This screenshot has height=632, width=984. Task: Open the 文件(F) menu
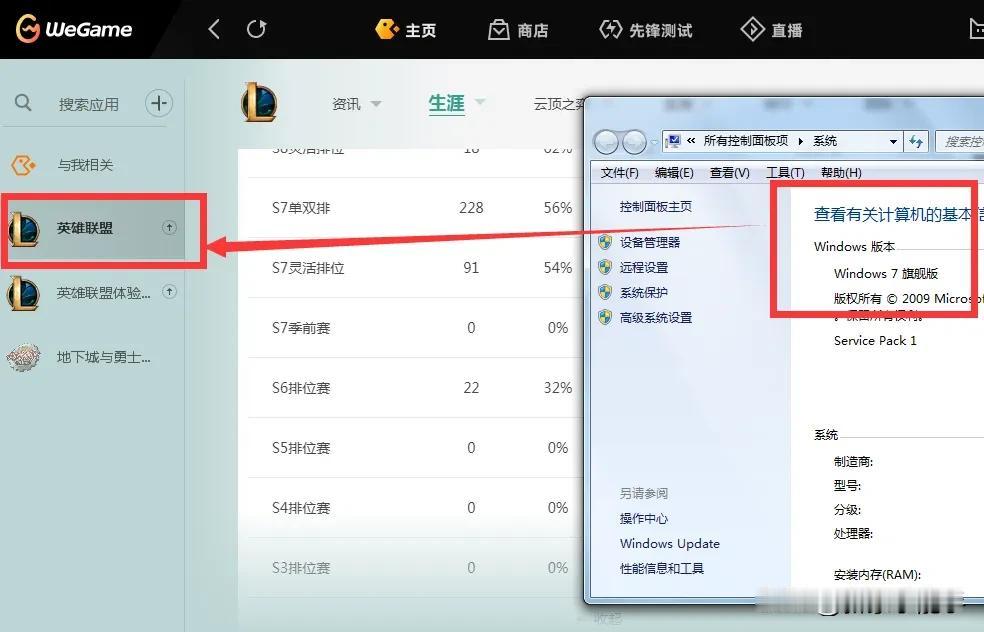pyautogui.click(x=619, y=173)
